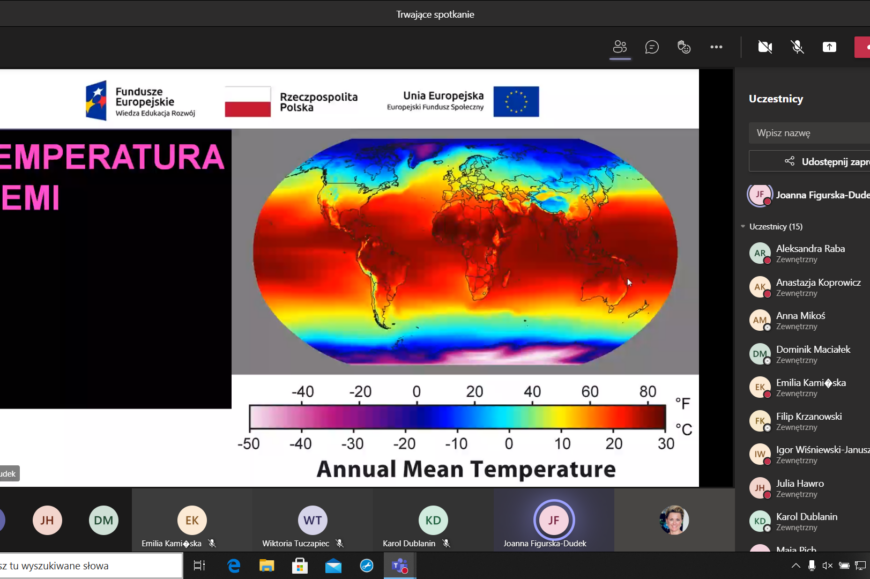Select Joanna Figurska-Dudek video tile
870x579 pixels.
(x=554, y=520)
